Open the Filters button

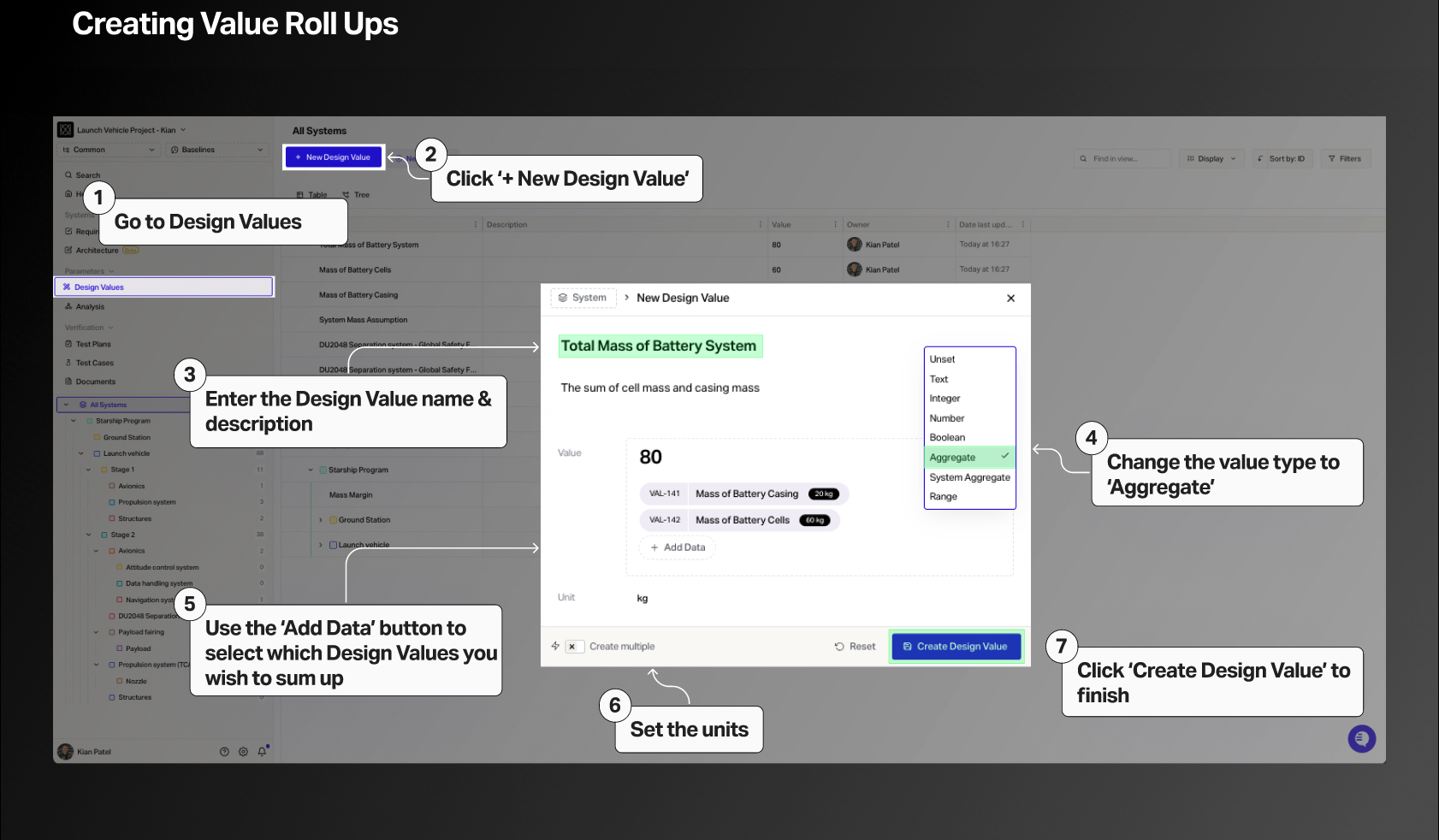coord(1345,158)
